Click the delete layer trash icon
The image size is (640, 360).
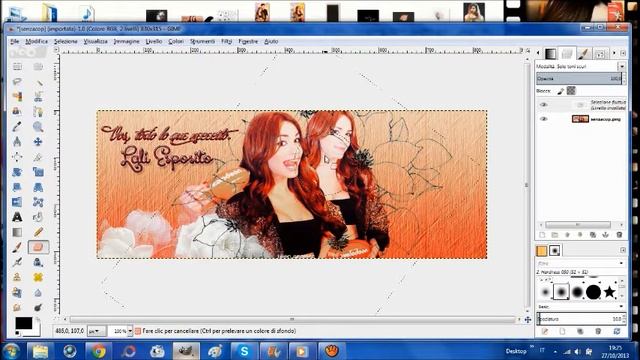(619, 235)
